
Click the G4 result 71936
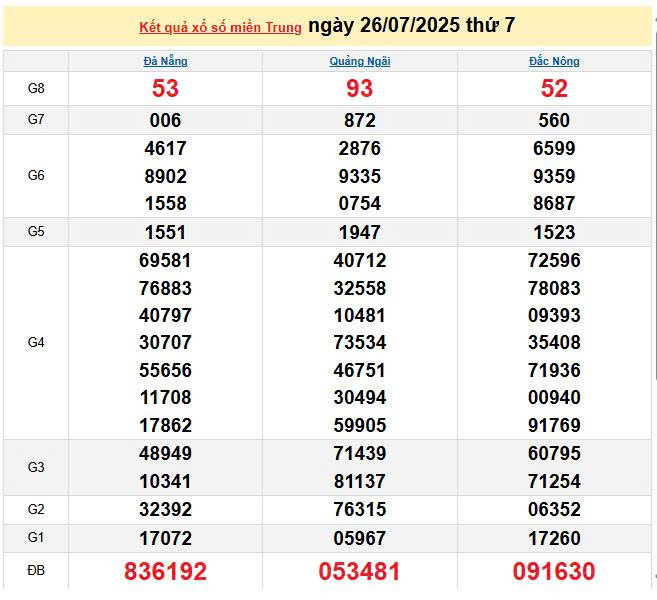coord(554,370)
